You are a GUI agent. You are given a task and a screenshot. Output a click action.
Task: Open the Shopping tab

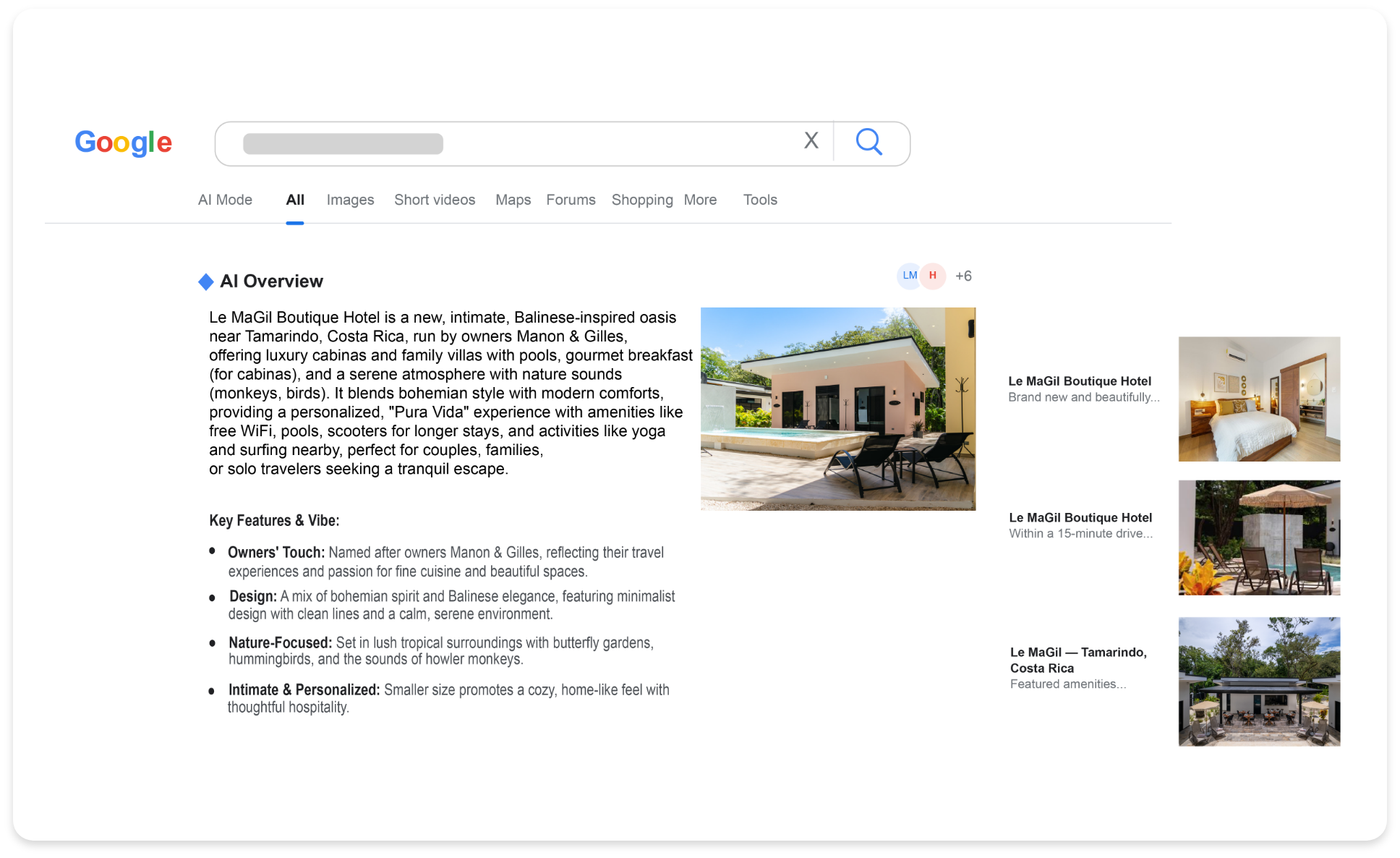click(x=642, y=200)
